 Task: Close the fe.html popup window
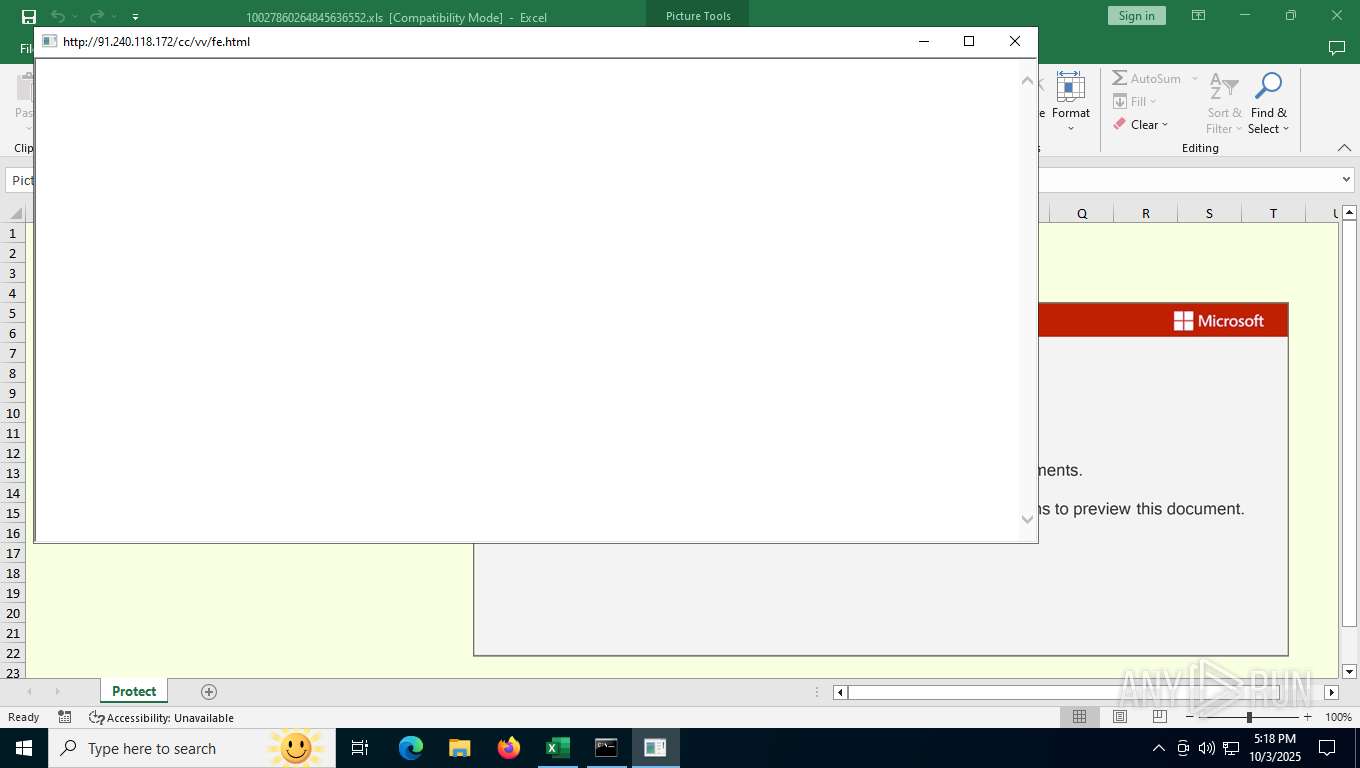[x=1014, y=41]
